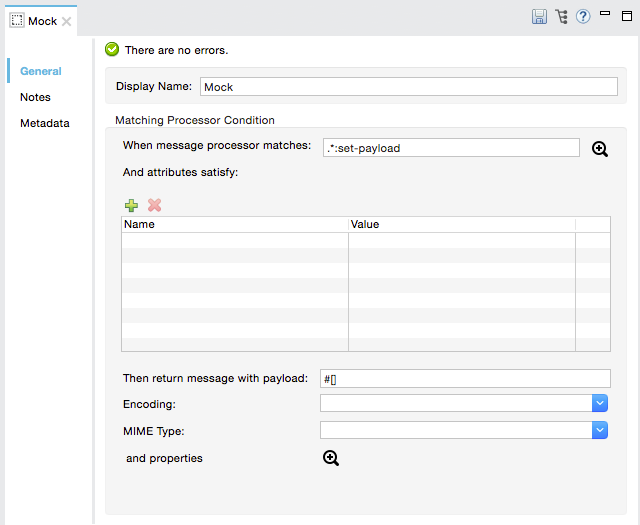Click the Name column header

coord(234,225)
